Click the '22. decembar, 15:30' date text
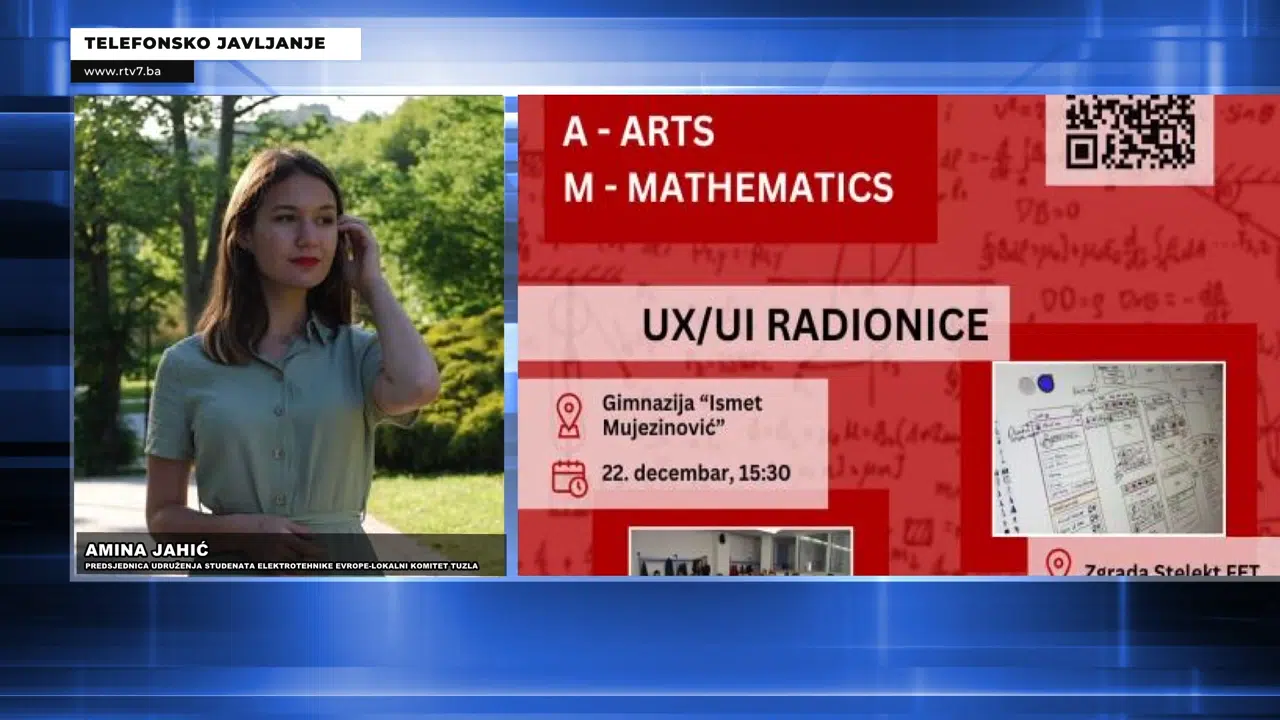The height and width of the screenshot is (720, 1280). [x=696, y=473]
